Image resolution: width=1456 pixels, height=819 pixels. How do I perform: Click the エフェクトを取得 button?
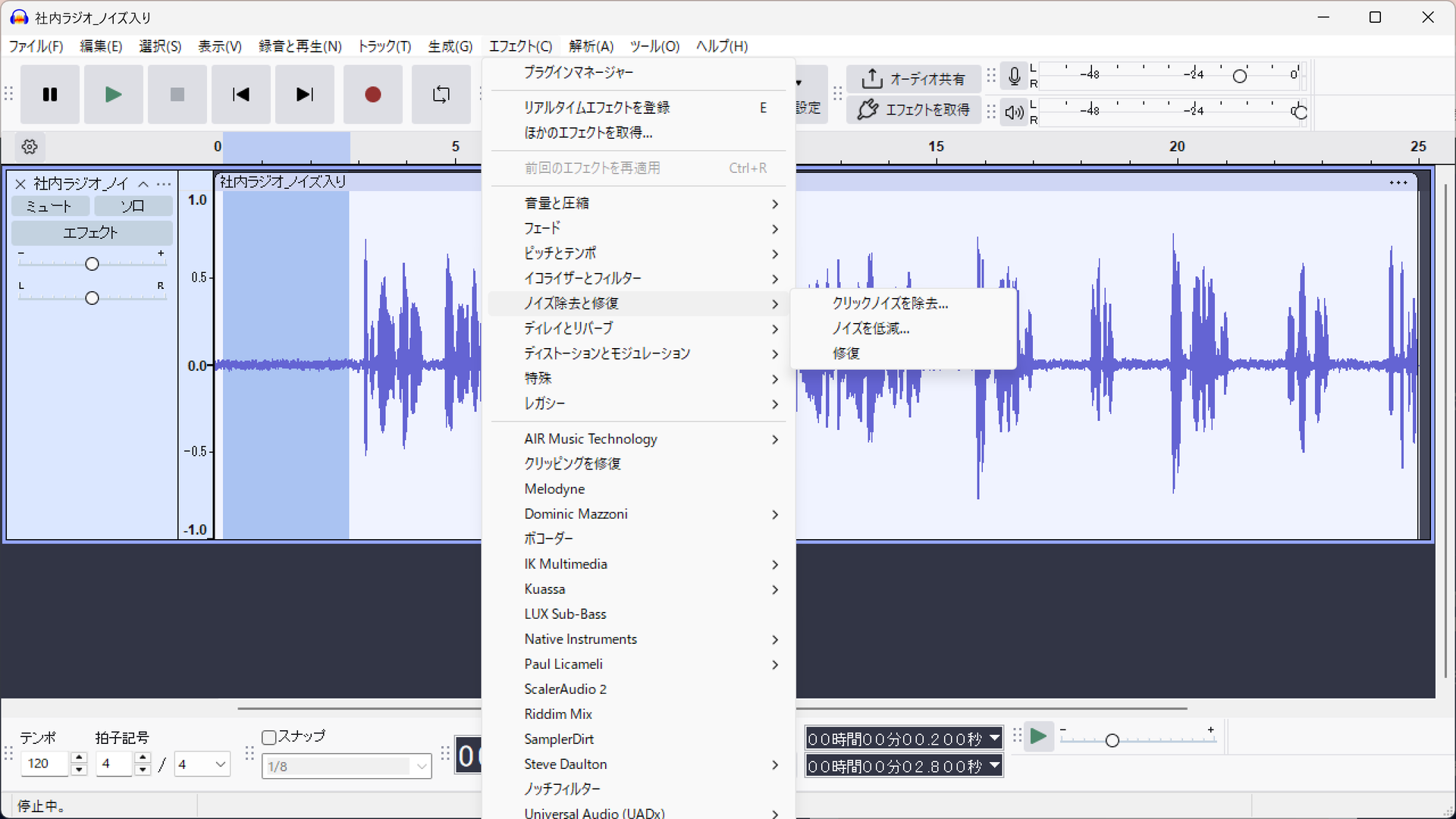click(913, 110)
